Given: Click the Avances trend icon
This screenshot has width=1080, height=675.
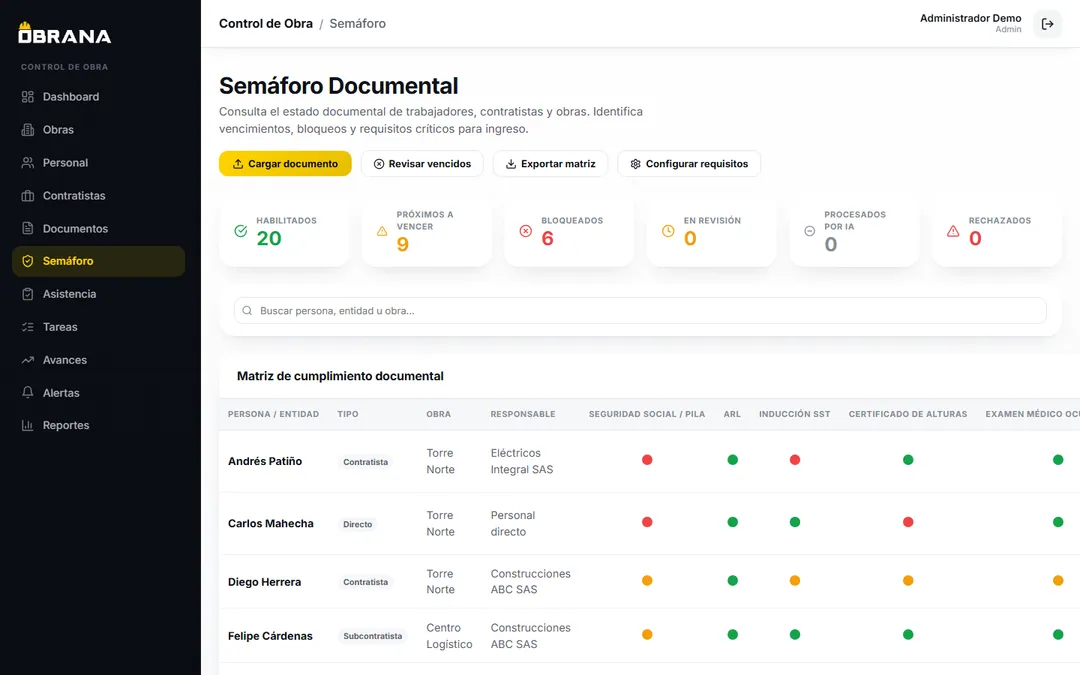Looking at the screenshot, I should pyautogui.click(x=28, y=360).
